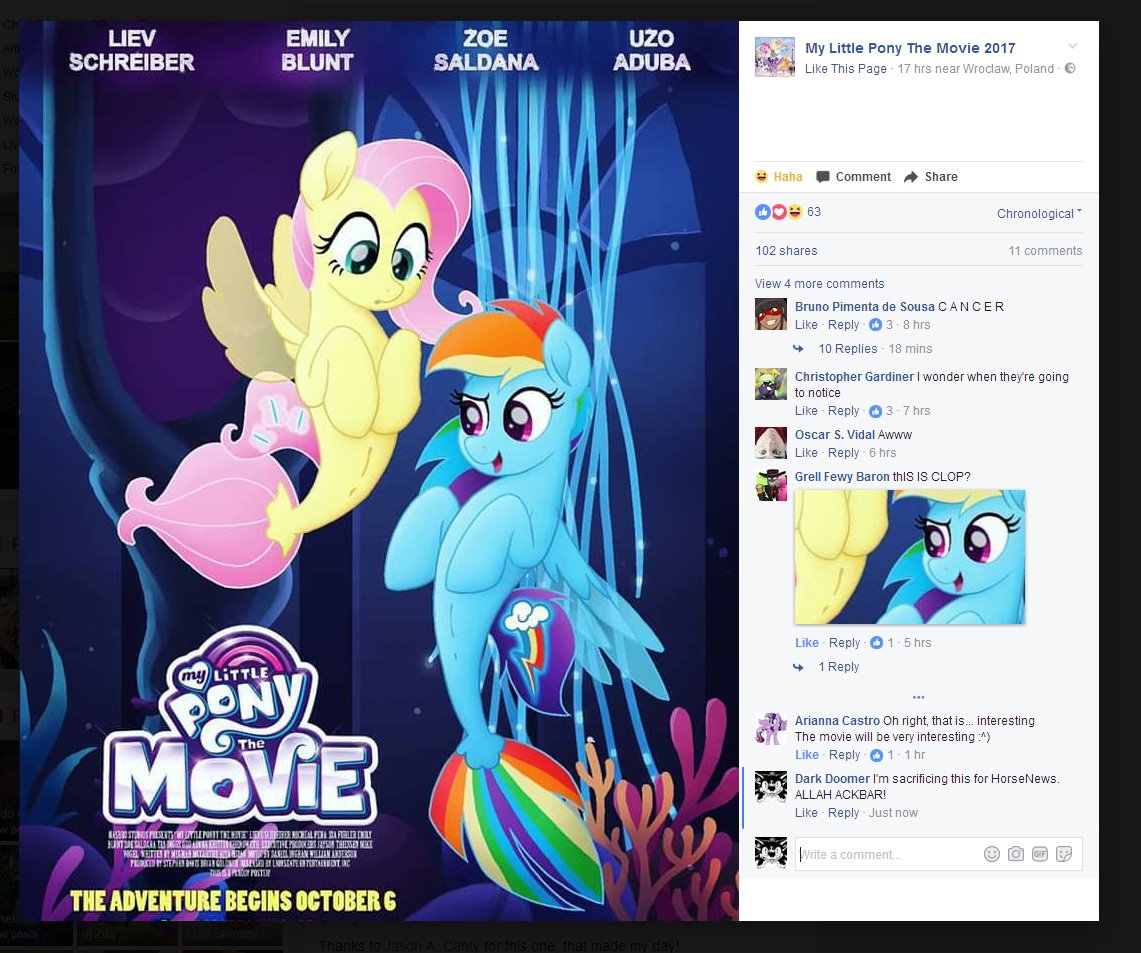This screenshot has height=953, width=1141.
Task: Open Grell Fewy Baron's profile
Action: pyautogui.click(x=842, y=476)
